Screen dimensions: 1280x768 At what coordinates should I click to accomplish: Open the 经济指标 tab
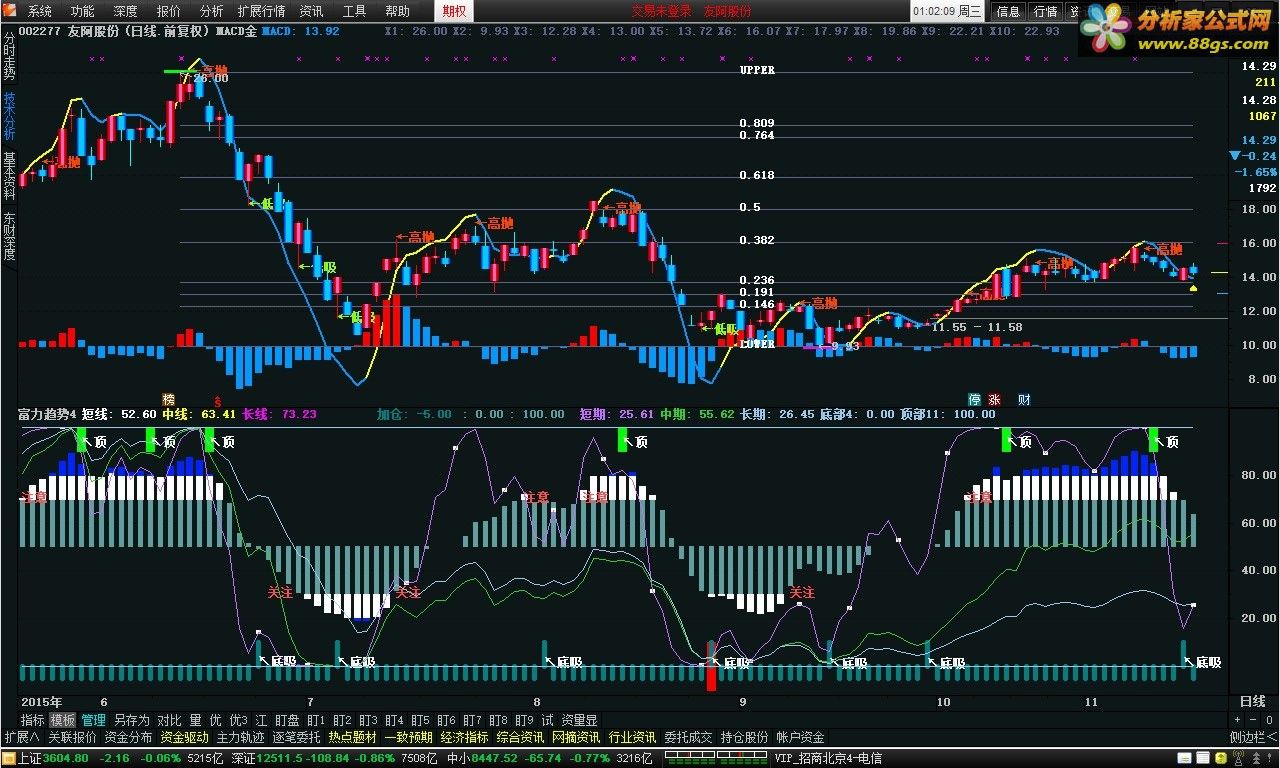[464, 737]
